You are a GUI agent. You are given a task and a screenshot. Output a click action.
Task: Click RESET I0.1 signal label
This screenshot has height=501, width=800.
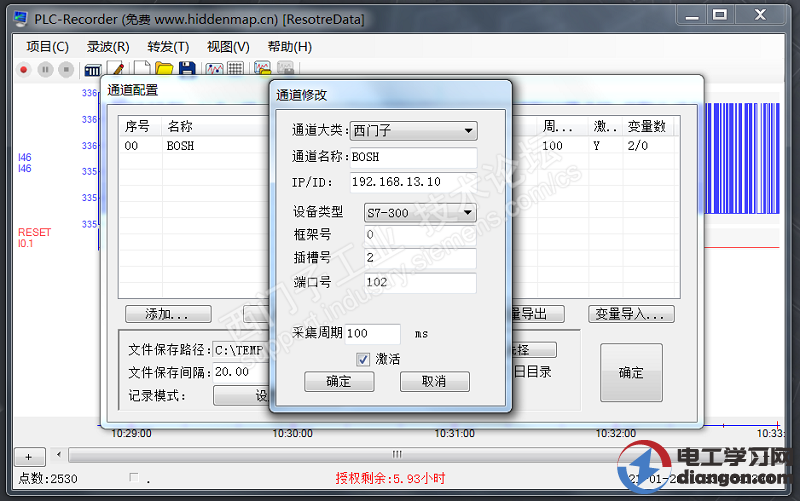click(x=34, y=238)
